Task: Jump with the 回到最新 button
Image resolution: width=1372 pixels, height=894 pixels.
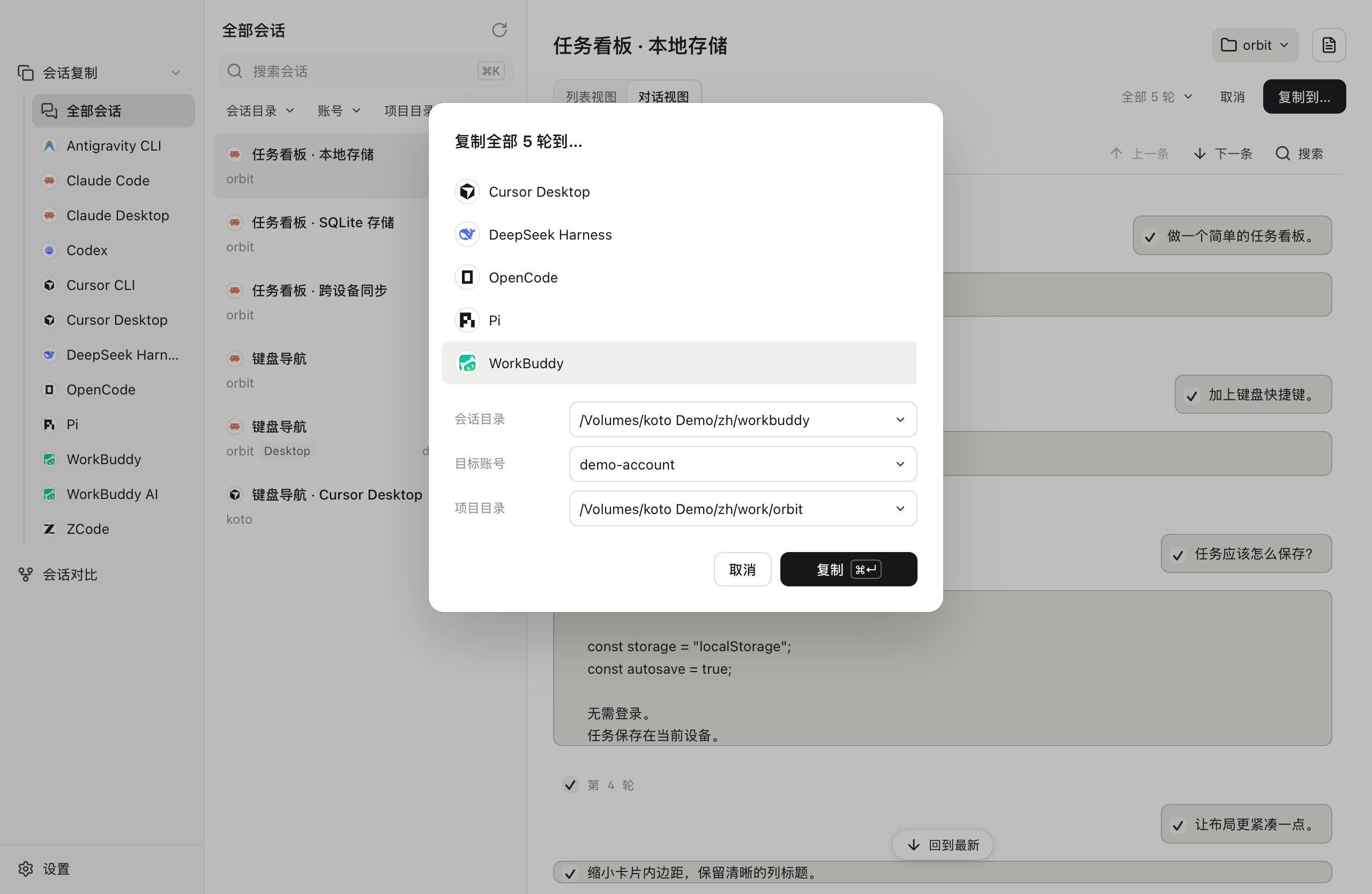Action: (942, 845)
